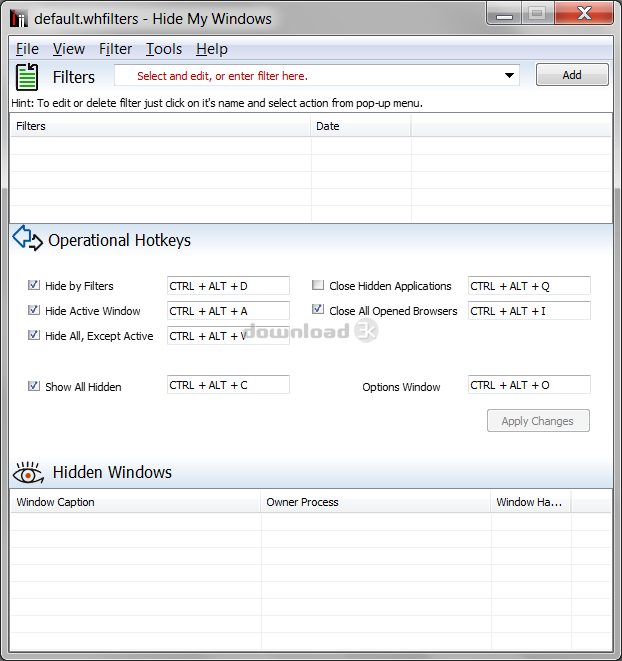
Task: Open the Tools menu
Action: [164, 49]
